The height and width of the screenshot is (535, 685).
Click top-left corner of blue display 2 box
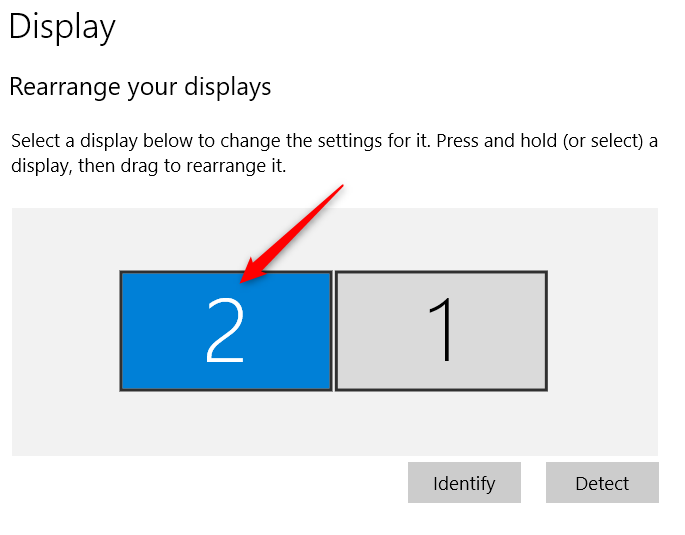tap(123, 274)
